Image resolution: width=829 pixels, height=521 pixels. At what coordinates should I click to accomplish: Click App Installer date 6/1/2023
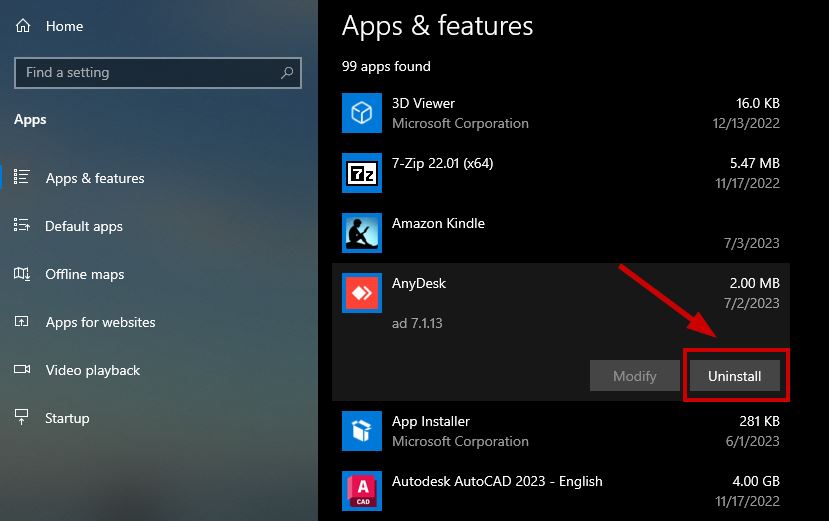(x=752, y=441)
